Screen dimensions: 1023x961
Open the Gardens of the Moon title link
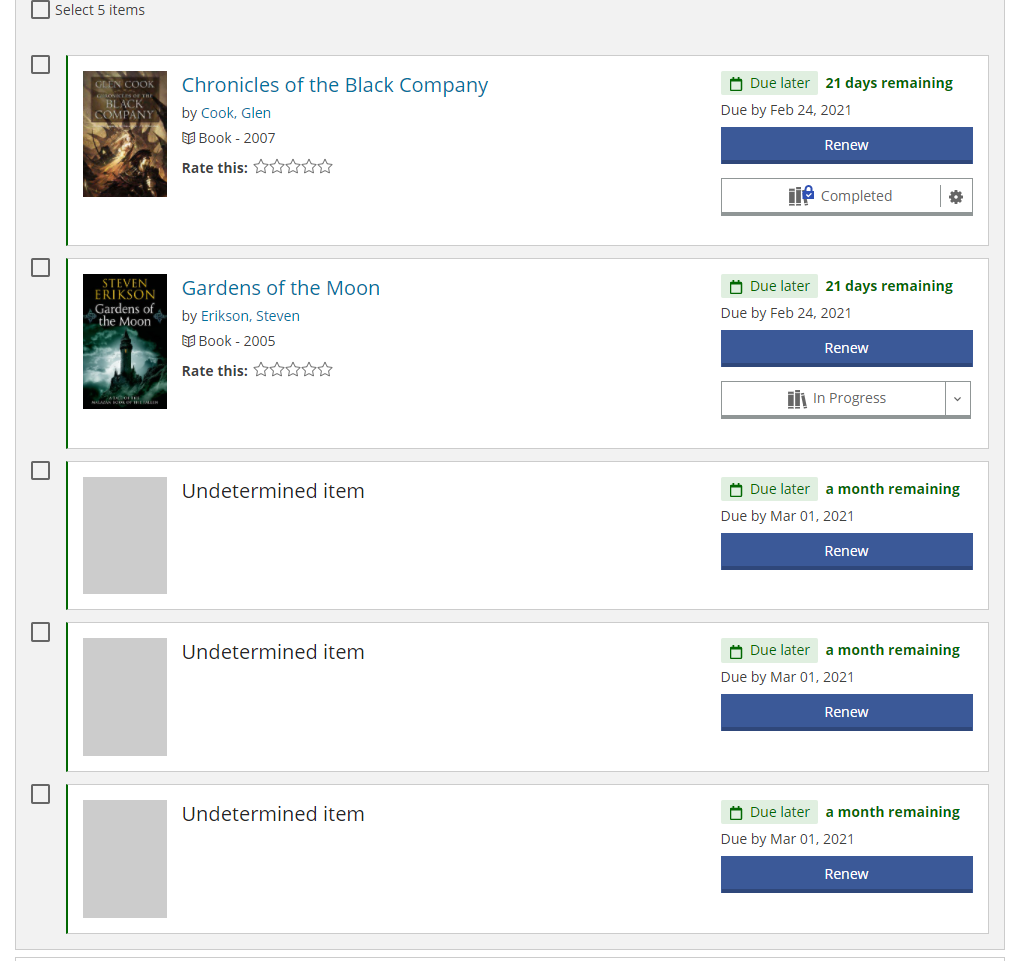click(281, 288)
